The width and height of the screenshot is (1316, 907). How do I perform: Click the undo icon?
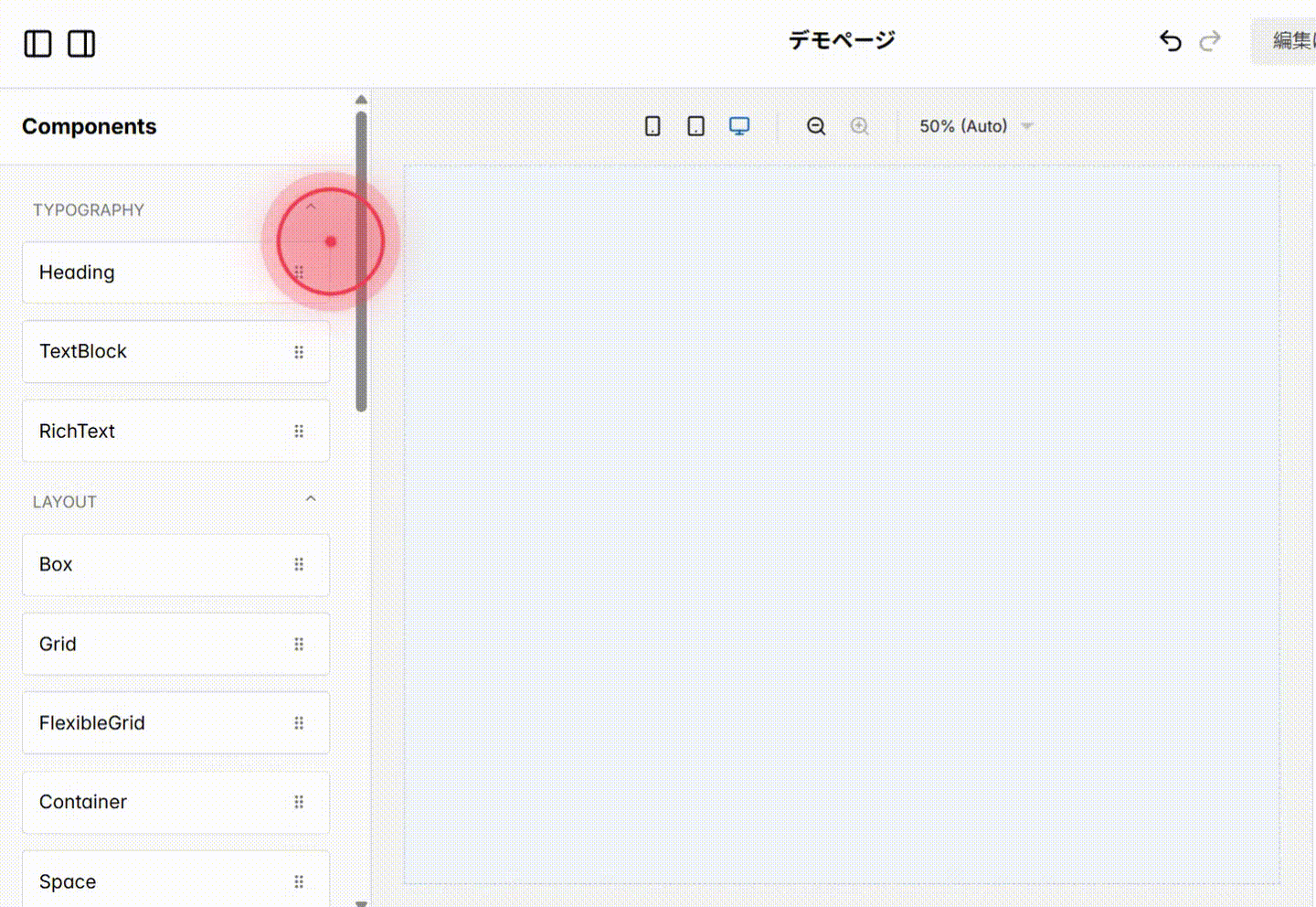[x=1170, y=41]
